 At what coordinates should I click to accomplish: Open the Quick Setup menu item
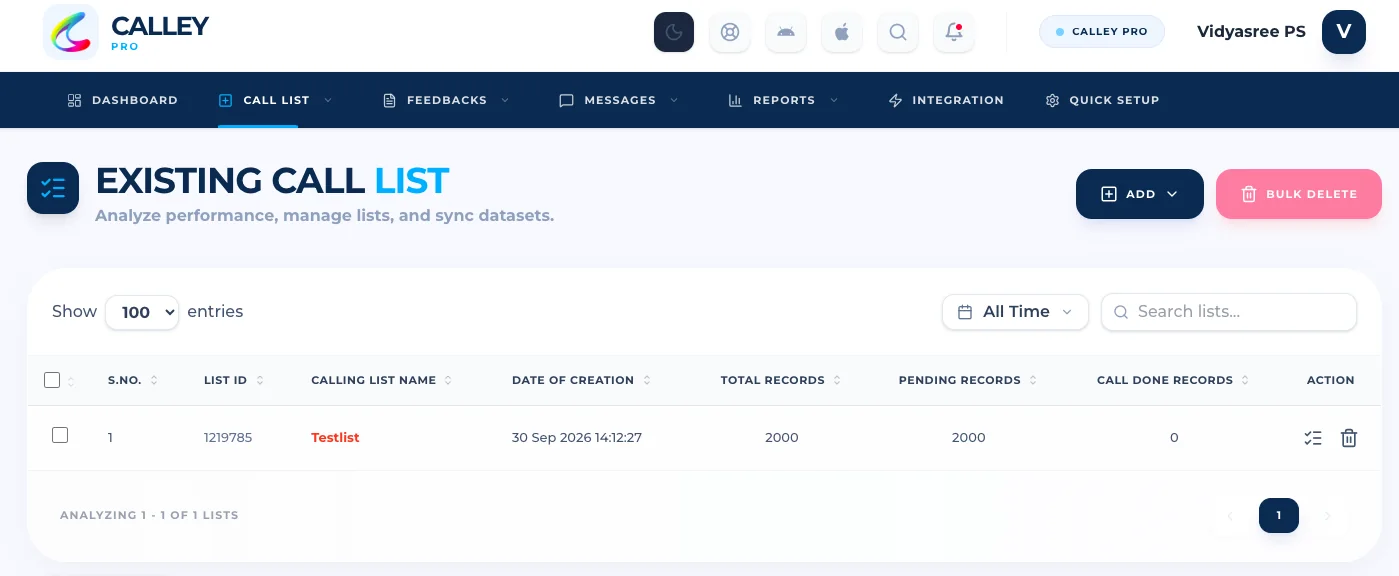1102,100
